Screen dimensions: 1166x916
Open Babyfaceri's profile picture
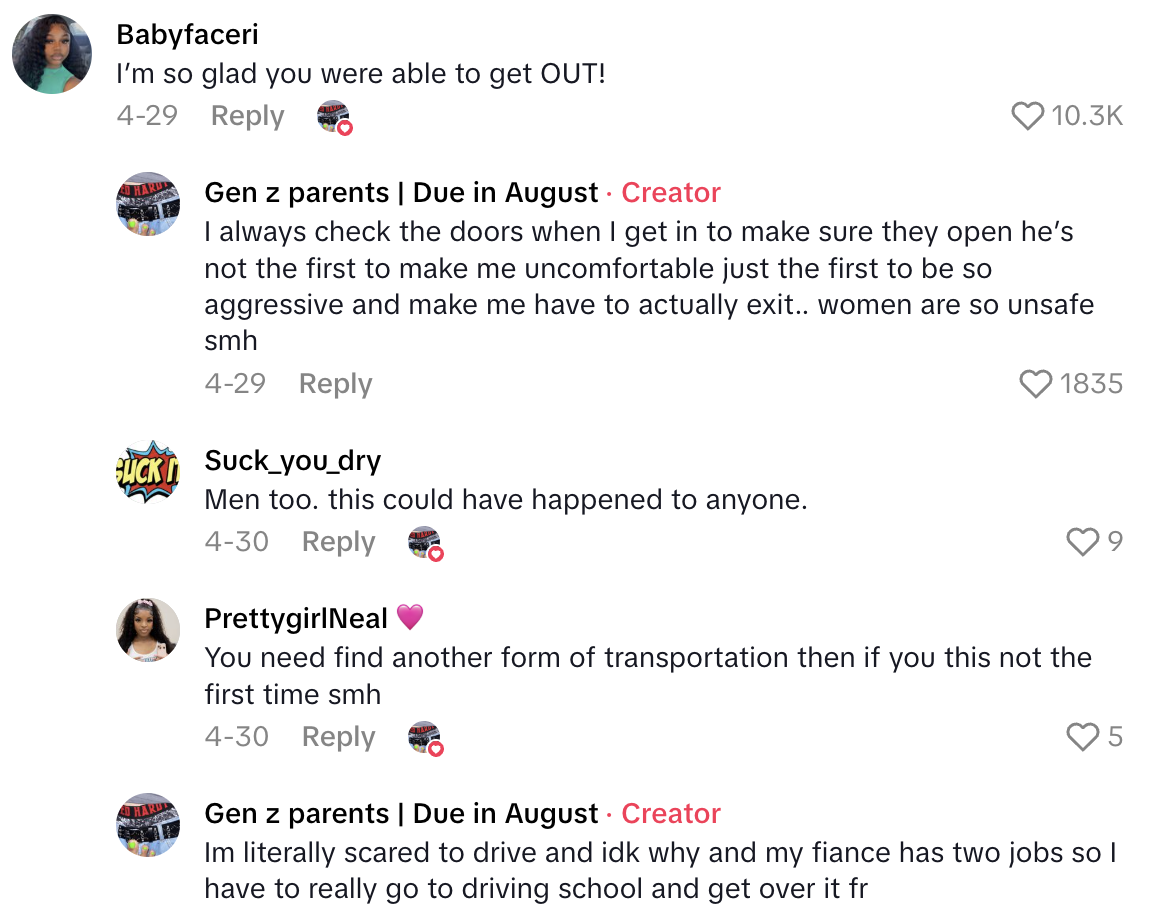coord(52,54)
